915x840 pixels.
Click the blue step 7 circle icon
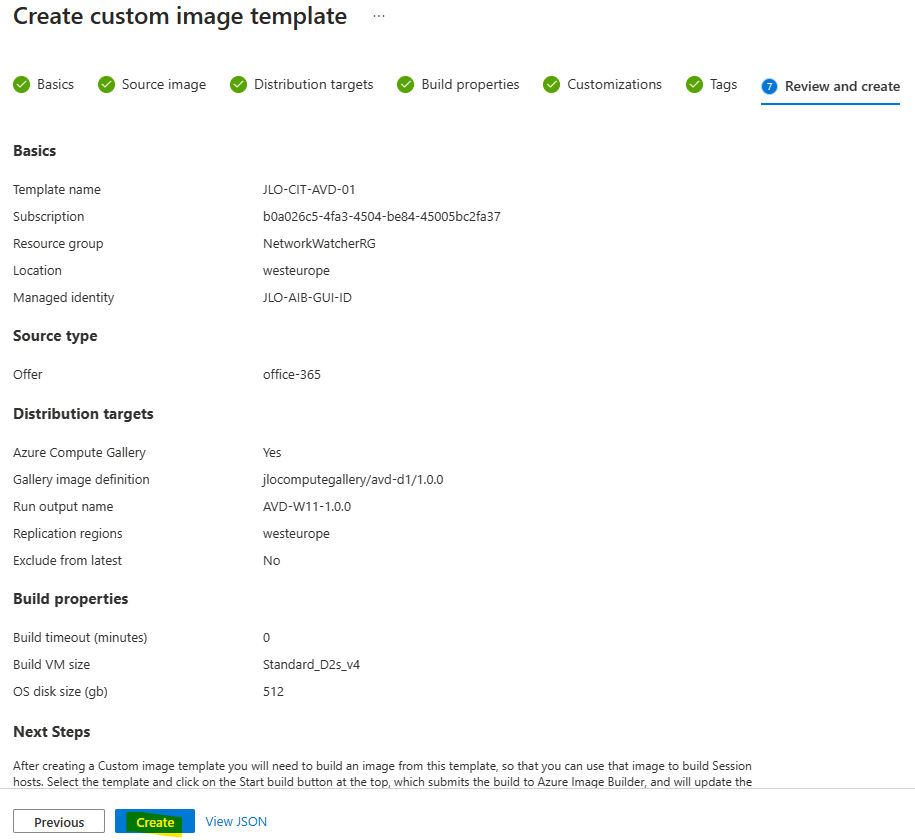click(x=769, y=86)
